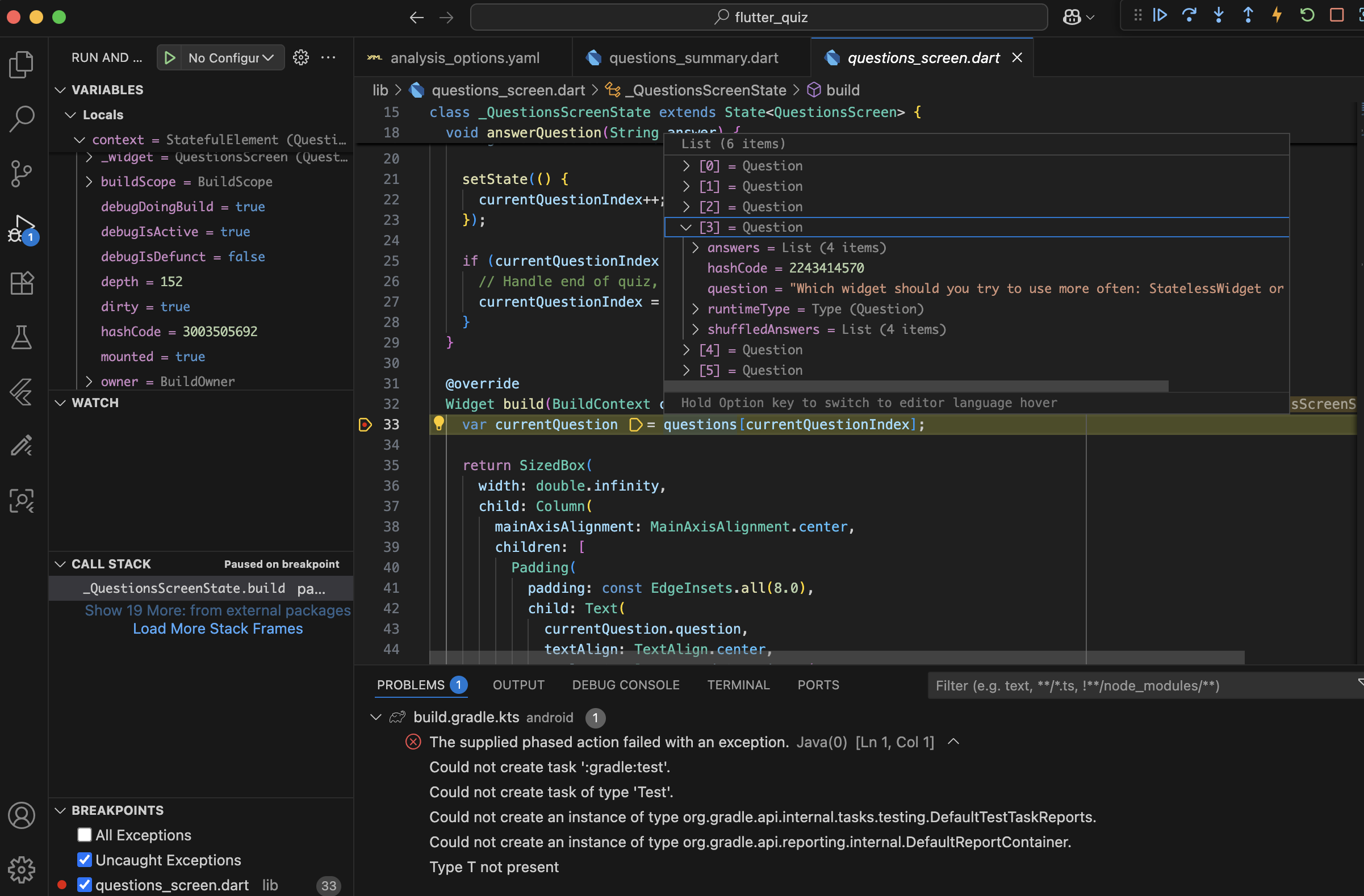
Task: Click the Step Into debug icon
Action: [x=1219, y=15]
